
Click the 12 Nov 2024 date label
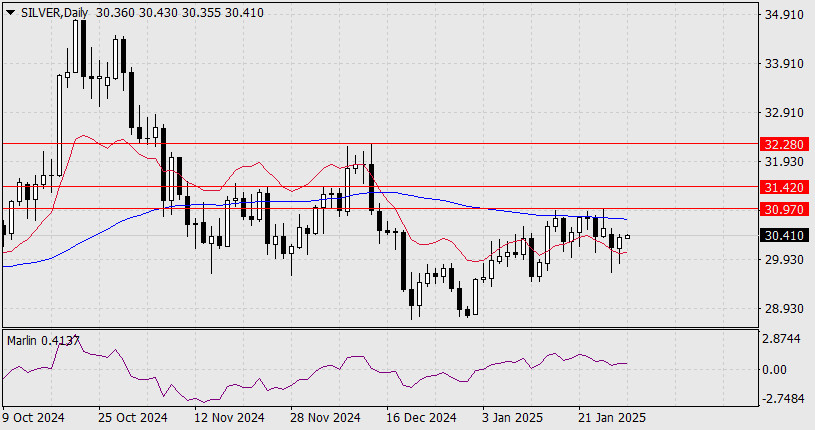[x=229, y=418]
